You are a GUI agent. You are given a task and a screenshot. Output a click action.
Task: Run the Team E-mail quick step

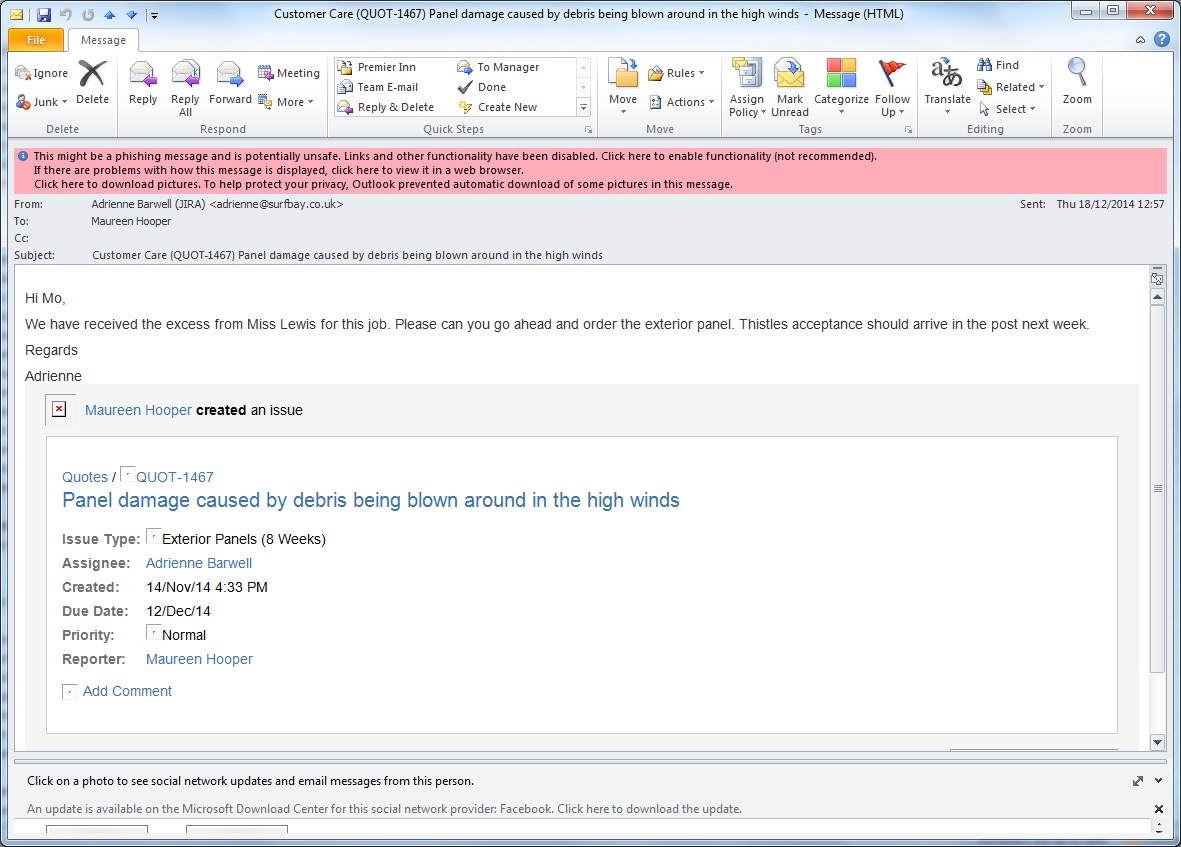click(x=377, y=87)
